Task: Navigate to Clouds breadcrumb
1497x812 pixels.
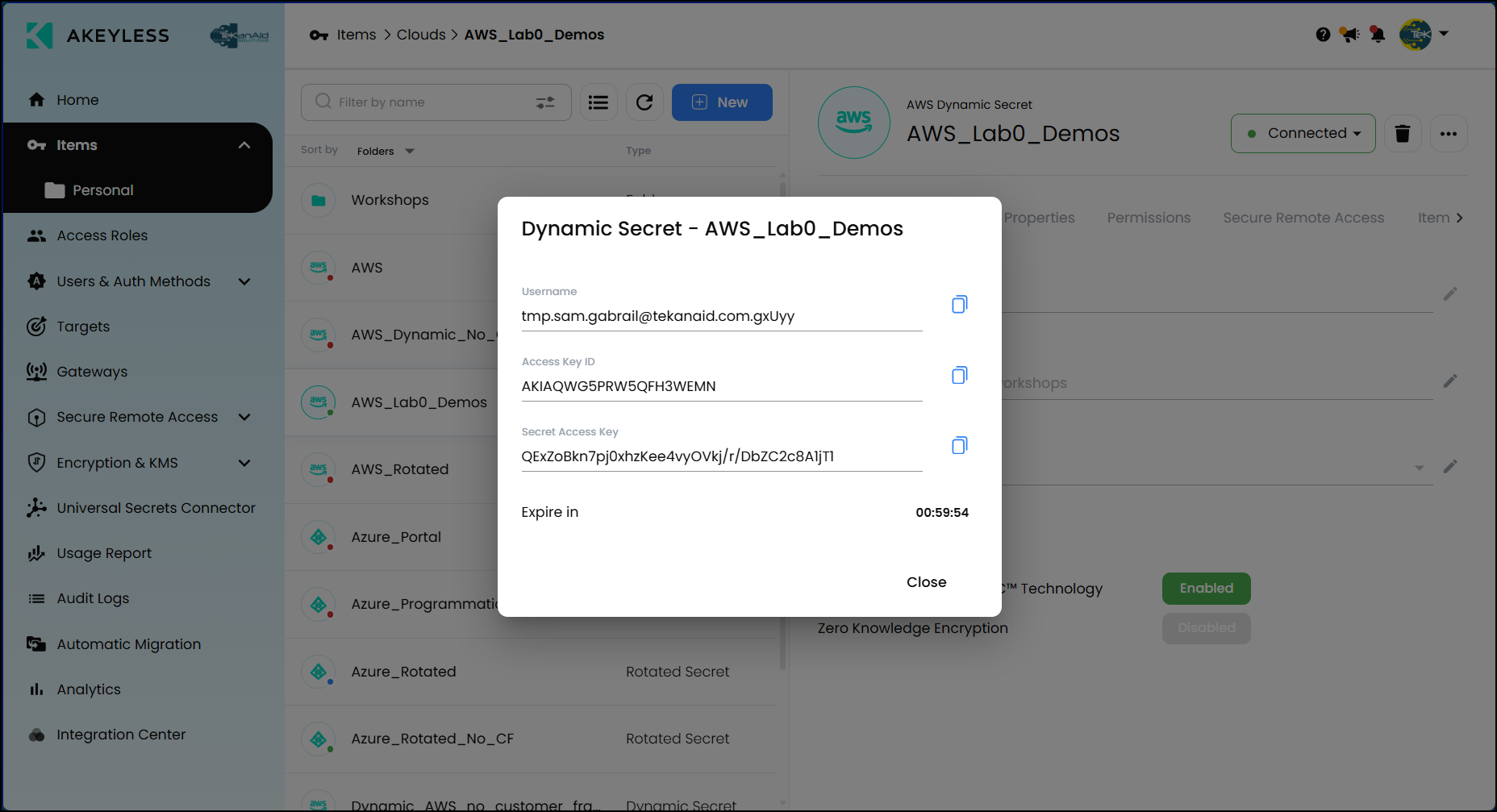Action: (421, 35)
